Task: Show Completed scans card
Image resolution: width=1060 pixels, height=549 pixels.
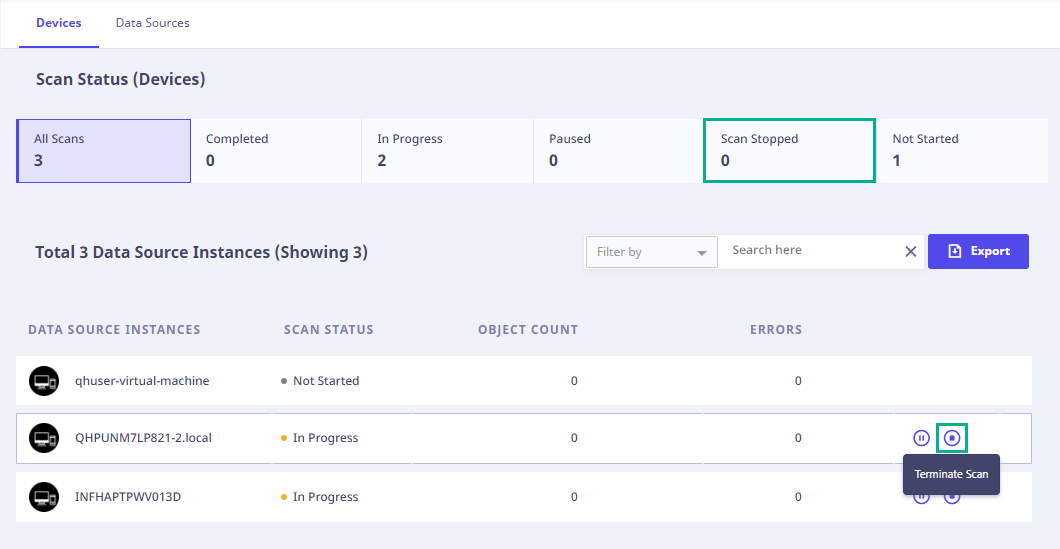Action: [276, 151]
